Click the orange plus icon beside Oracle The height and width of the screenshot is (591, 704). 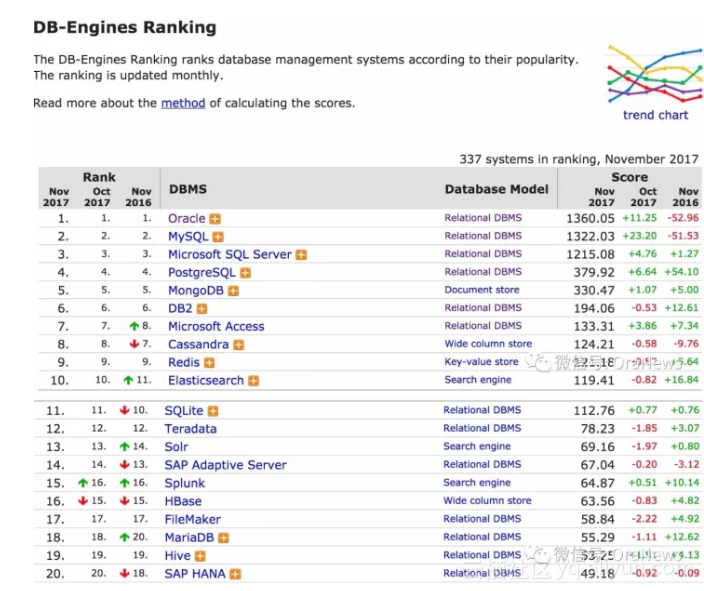[215, 219]
